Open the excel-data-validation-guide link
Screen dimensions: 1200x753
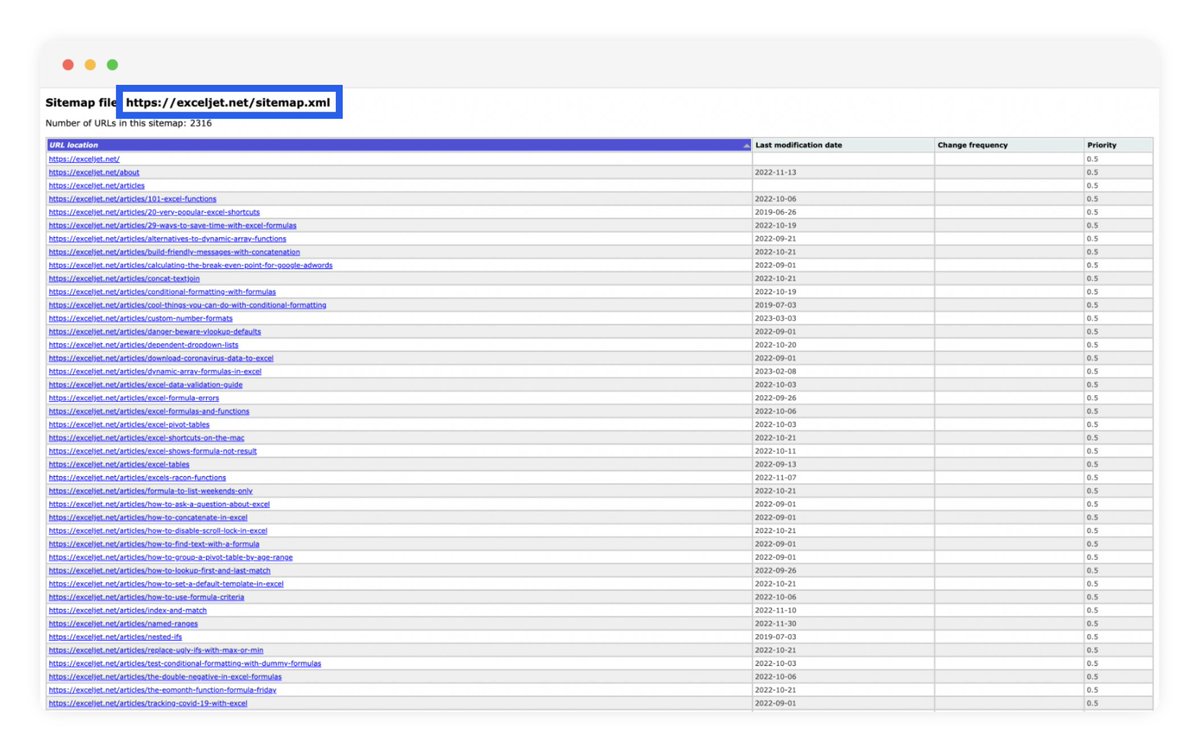145,385
